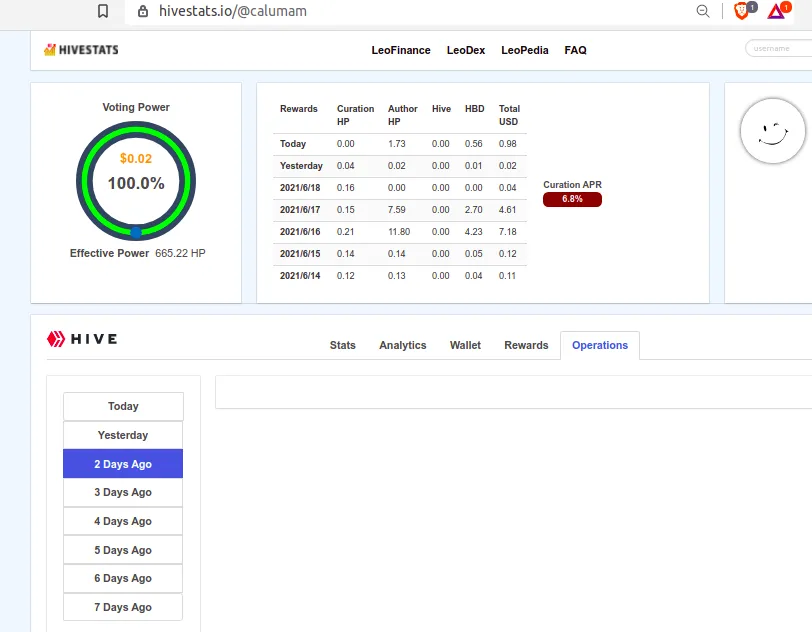Viewport: 812px width, 632px height.
Task: Click the 100.0% voting power value
Action: click(136, 183)
